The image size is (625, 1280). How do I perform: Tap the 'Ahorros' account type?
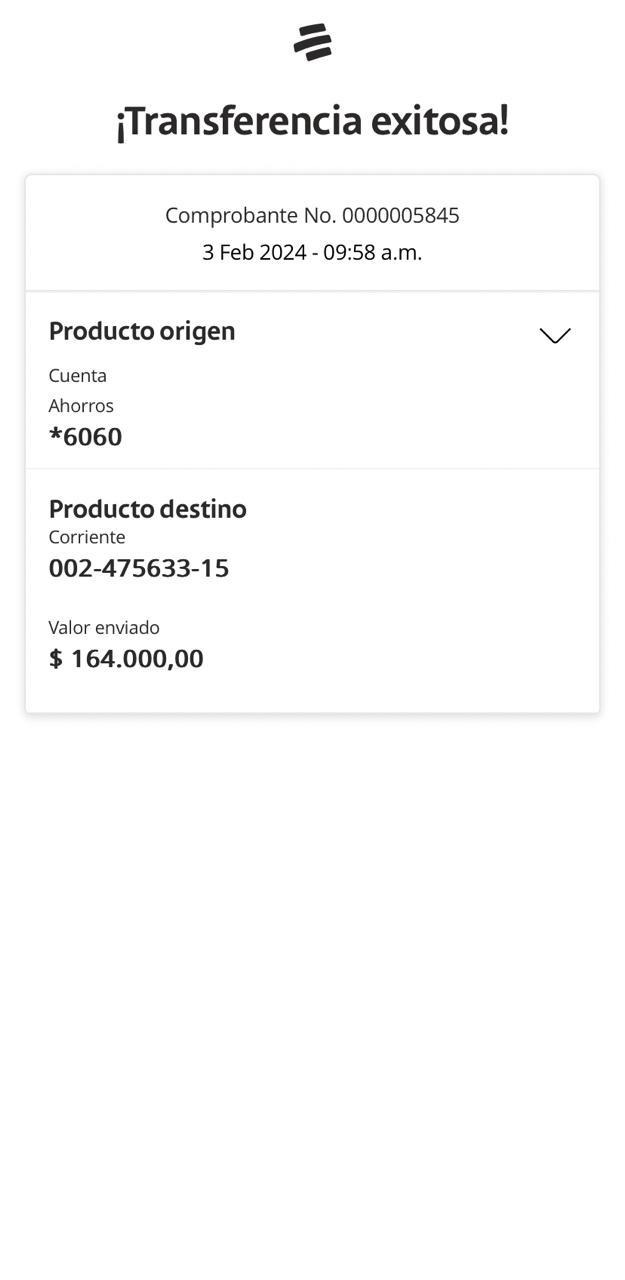point(81,405)
